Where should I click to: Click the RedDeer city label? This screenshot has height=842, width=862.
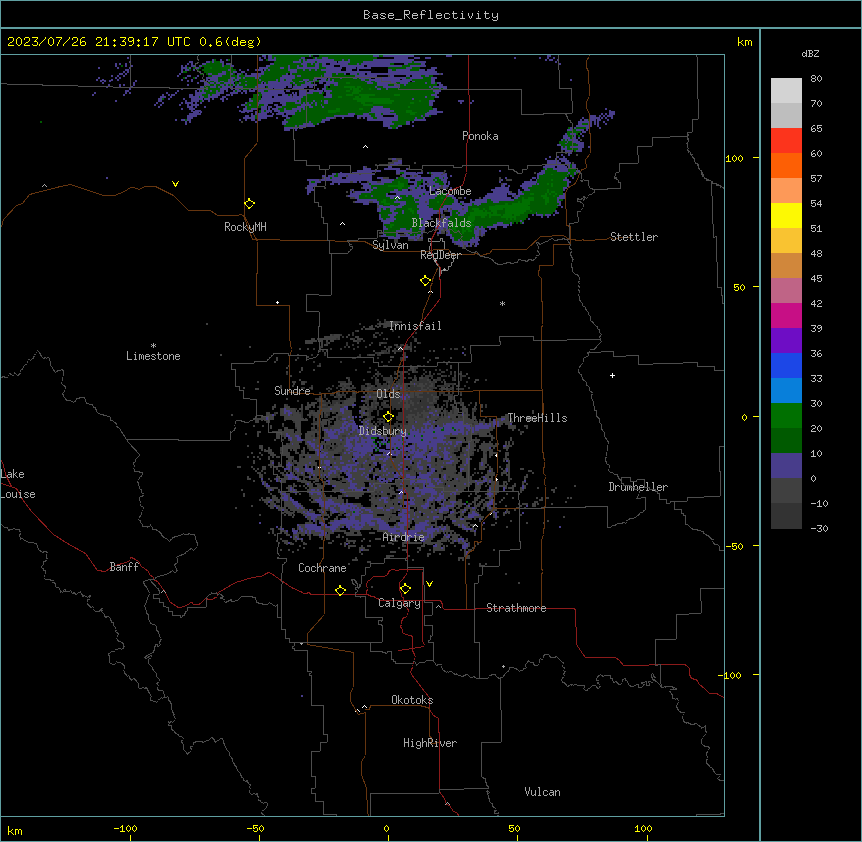click(x=440, y=255)
